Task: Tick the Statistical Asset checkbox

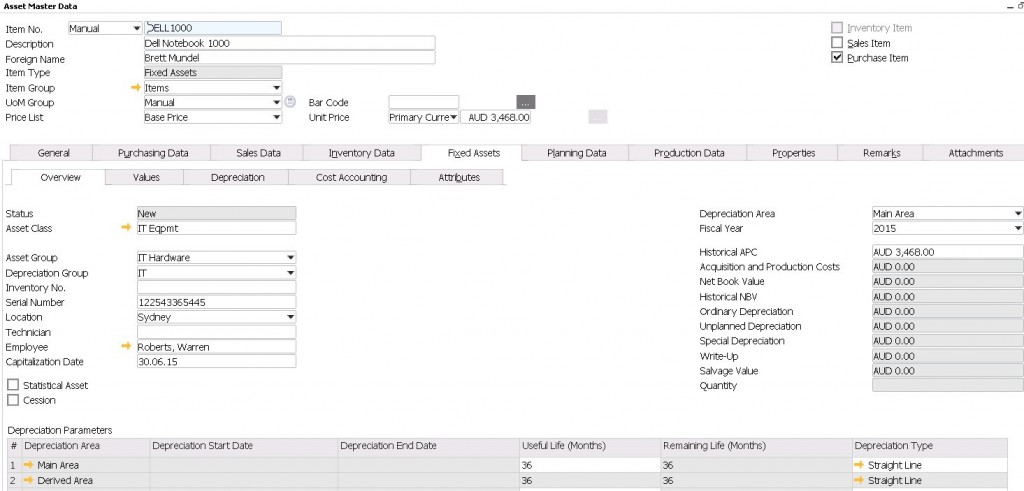Action: click(x=12, y=385)
